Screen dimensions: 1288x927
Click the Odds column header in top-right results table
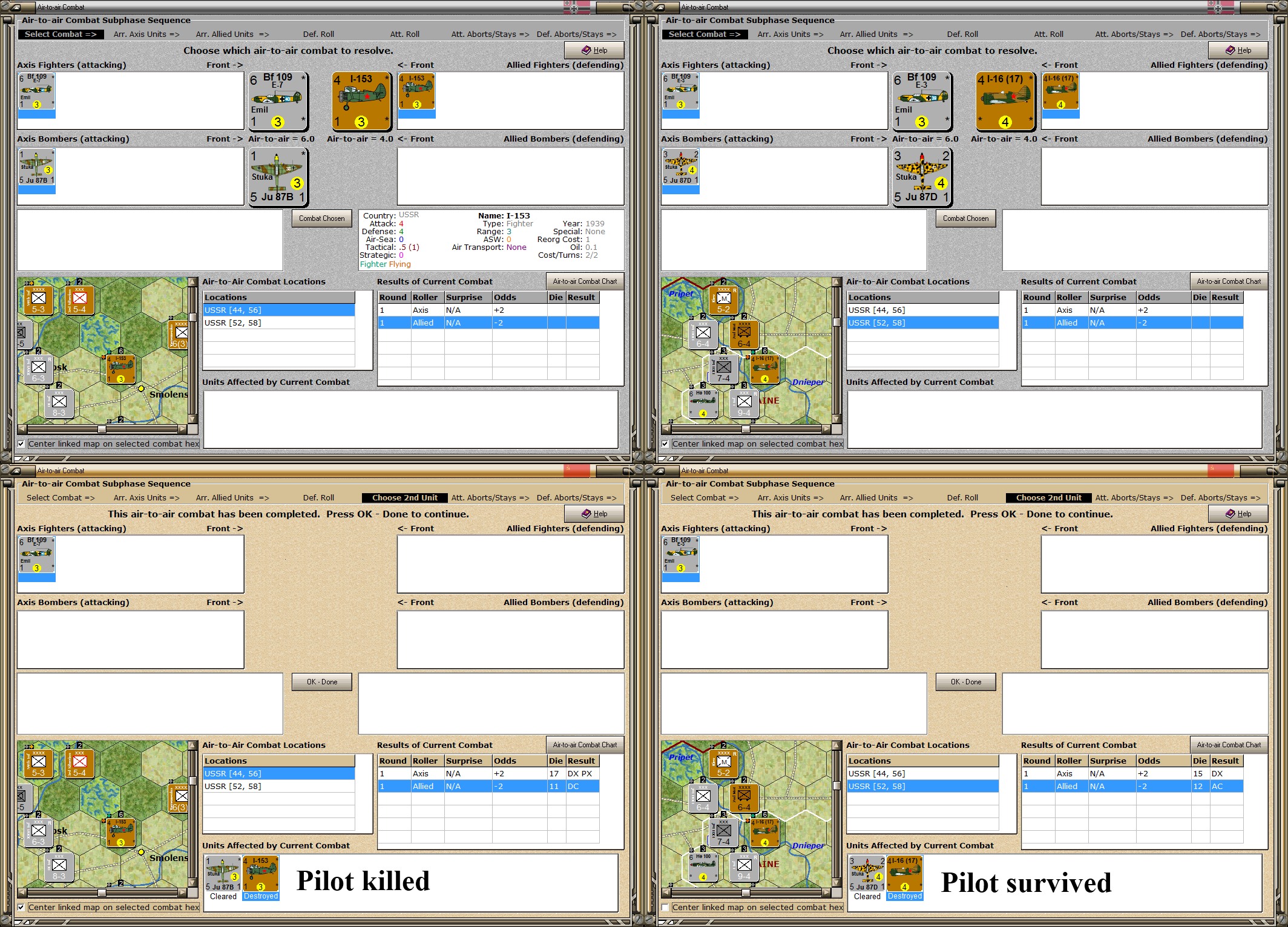pos(1163,297)
